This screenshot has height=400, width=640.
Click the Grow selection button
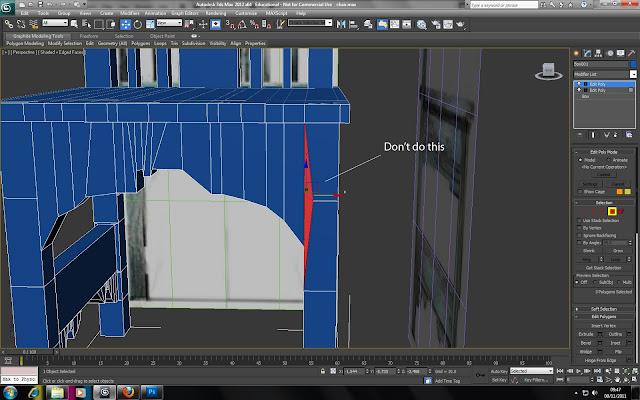pos(616,250)
